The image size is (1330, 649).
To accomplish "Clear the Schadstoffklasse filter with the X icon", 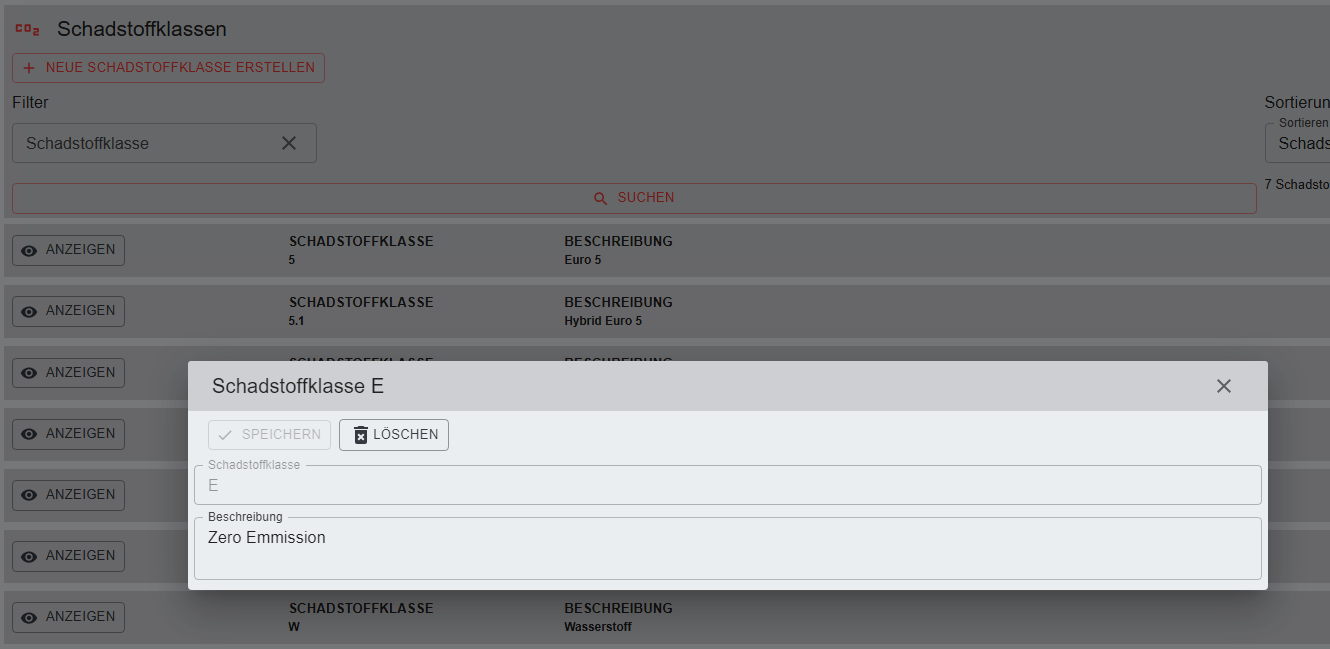I will pos(289,143).
